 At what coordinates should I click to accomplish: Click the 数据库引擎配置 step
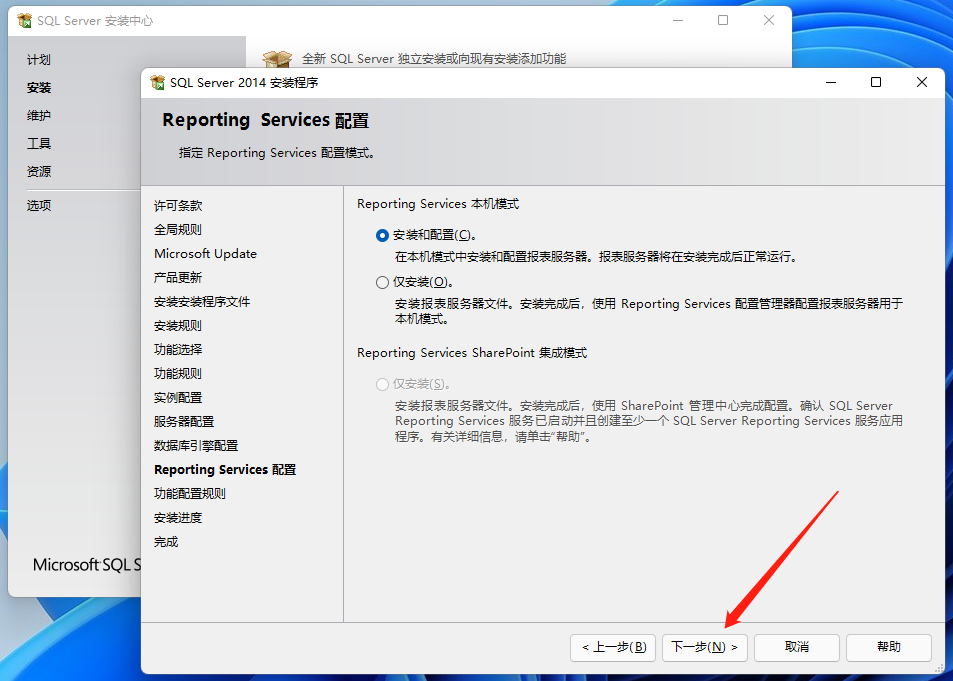(x=196, y=446)
